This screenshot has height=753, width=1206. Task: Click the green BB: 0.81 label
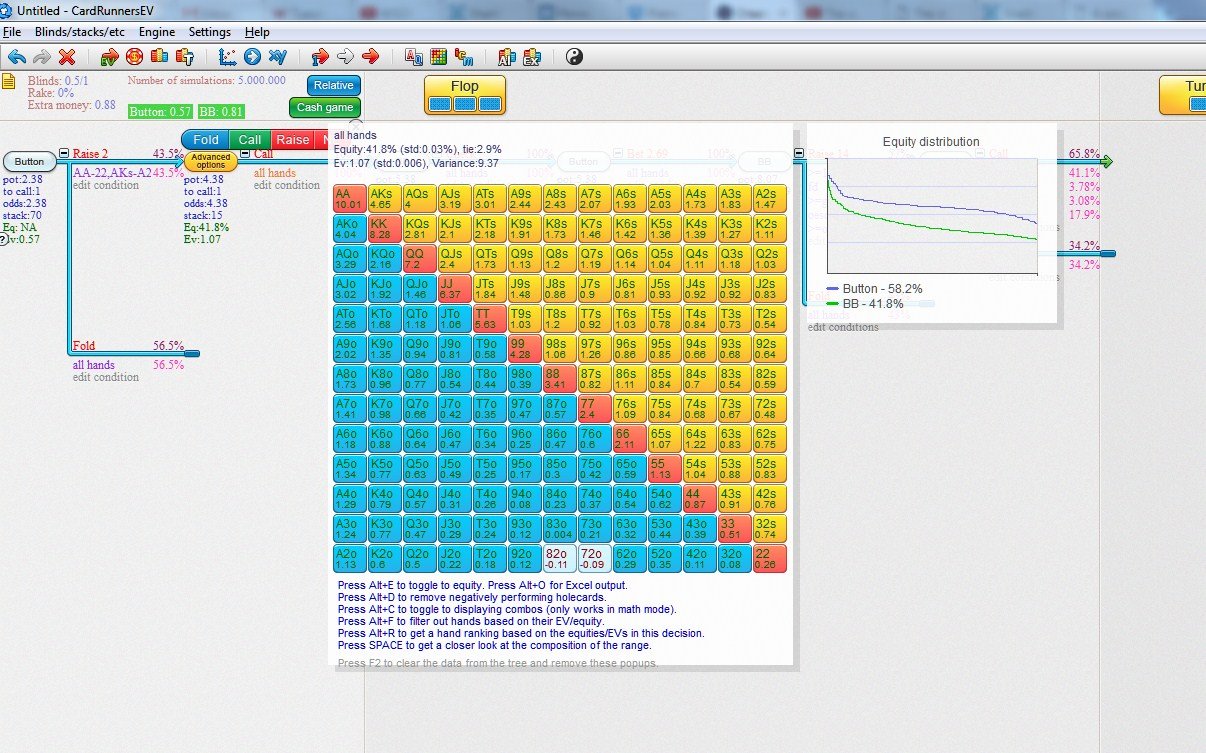tap(222, 112)
